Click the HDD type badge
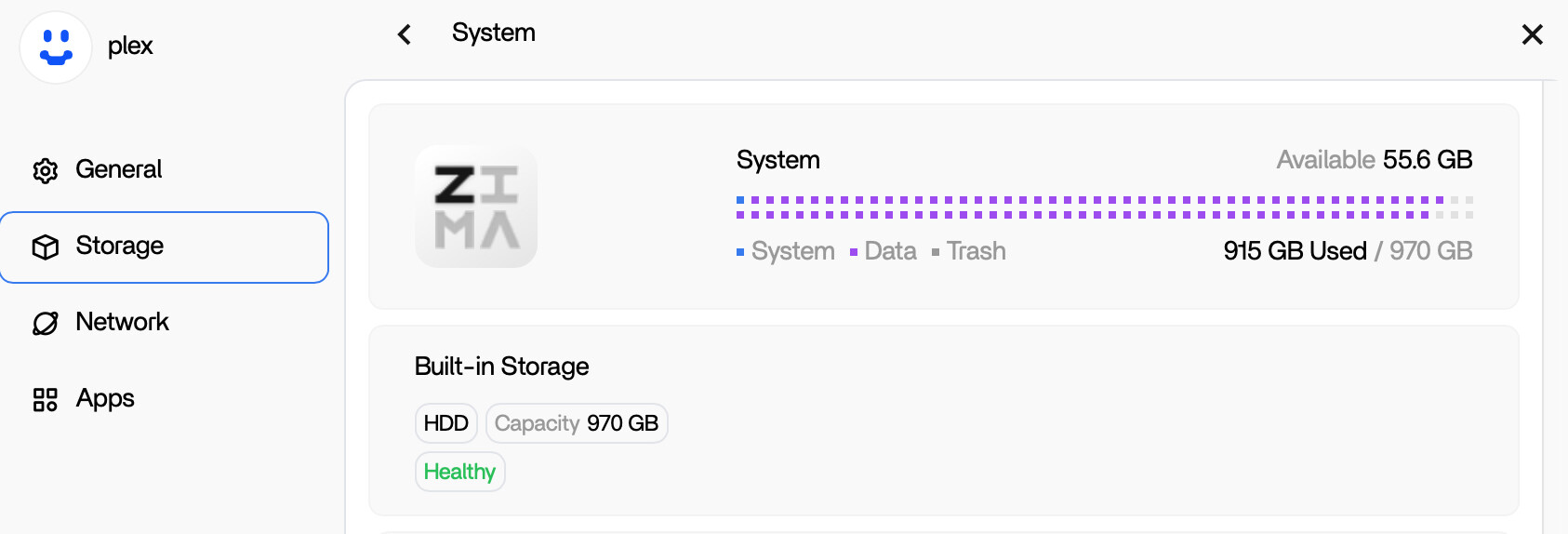 (446, 423)
